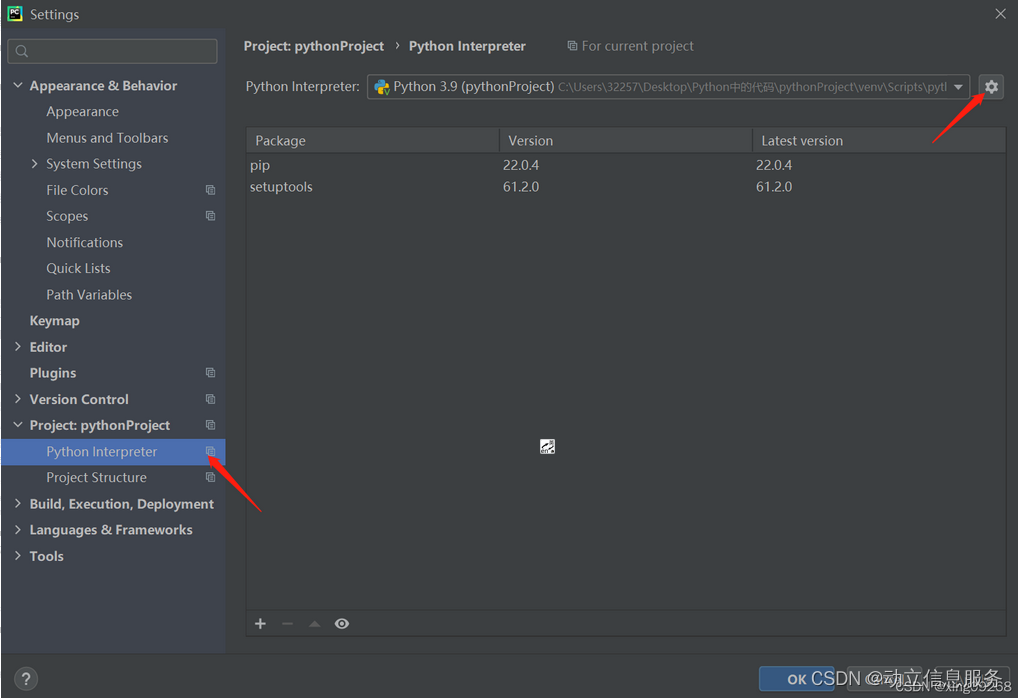Select Appearance settings page
Screen dimensions: 1018x698
coord(82,112)
